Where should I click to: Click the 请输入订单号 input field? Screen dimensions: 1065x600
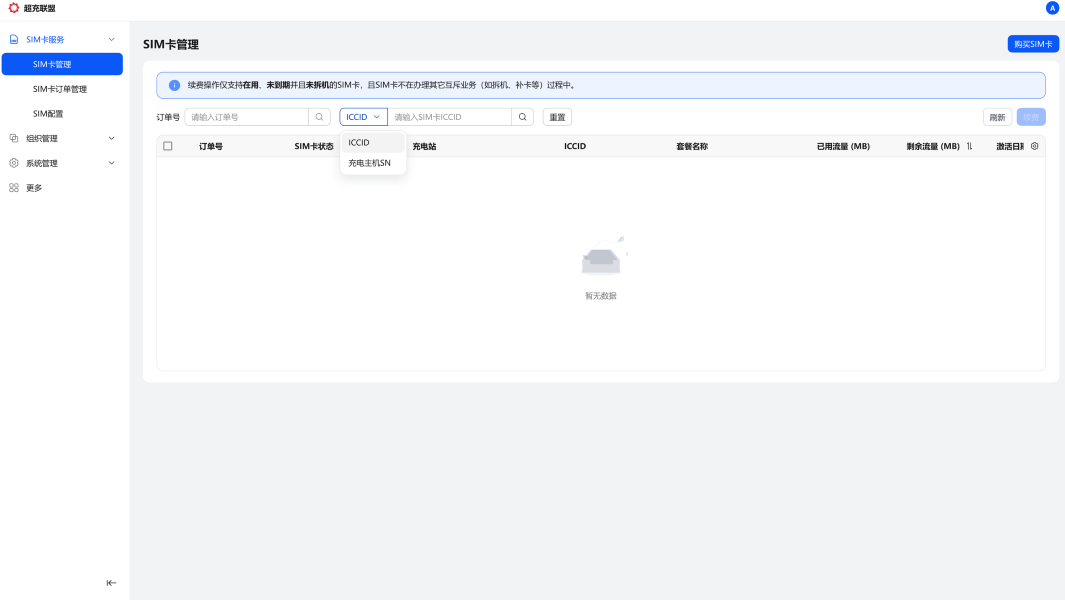[246, 117]
